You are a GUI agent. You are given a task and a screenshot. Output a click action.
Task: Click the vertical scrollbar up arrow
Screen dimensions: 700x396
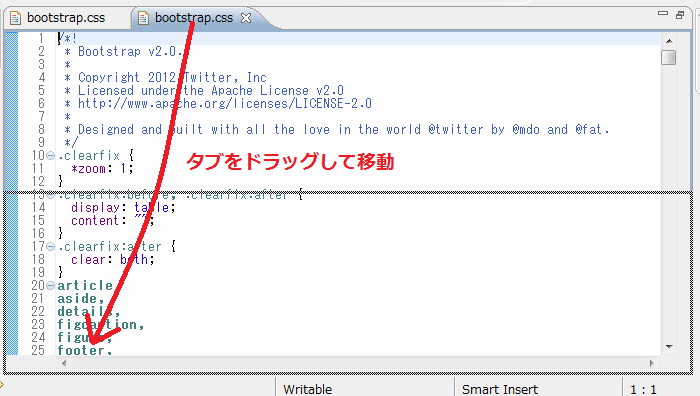pos(669,41)
